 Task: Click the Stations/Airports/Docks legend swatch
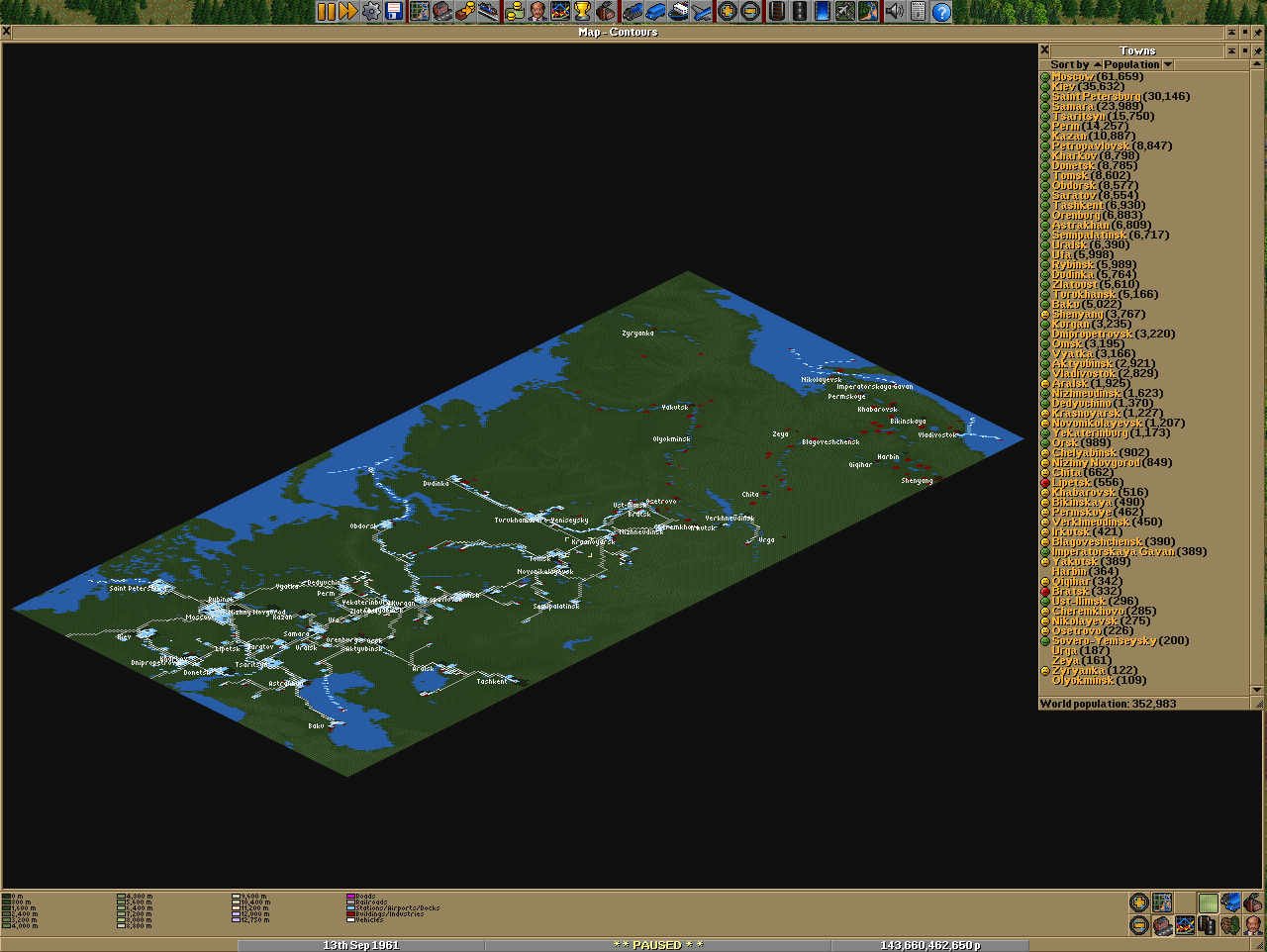(x=350, y=907)
